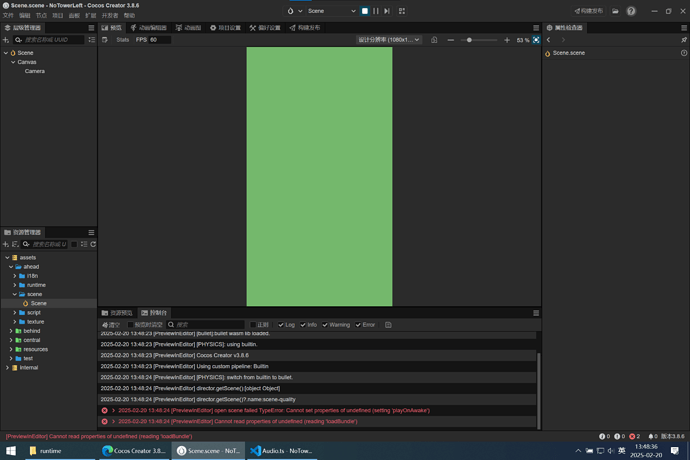Click the hierarchy search type magnifier icon

point(18,40)
